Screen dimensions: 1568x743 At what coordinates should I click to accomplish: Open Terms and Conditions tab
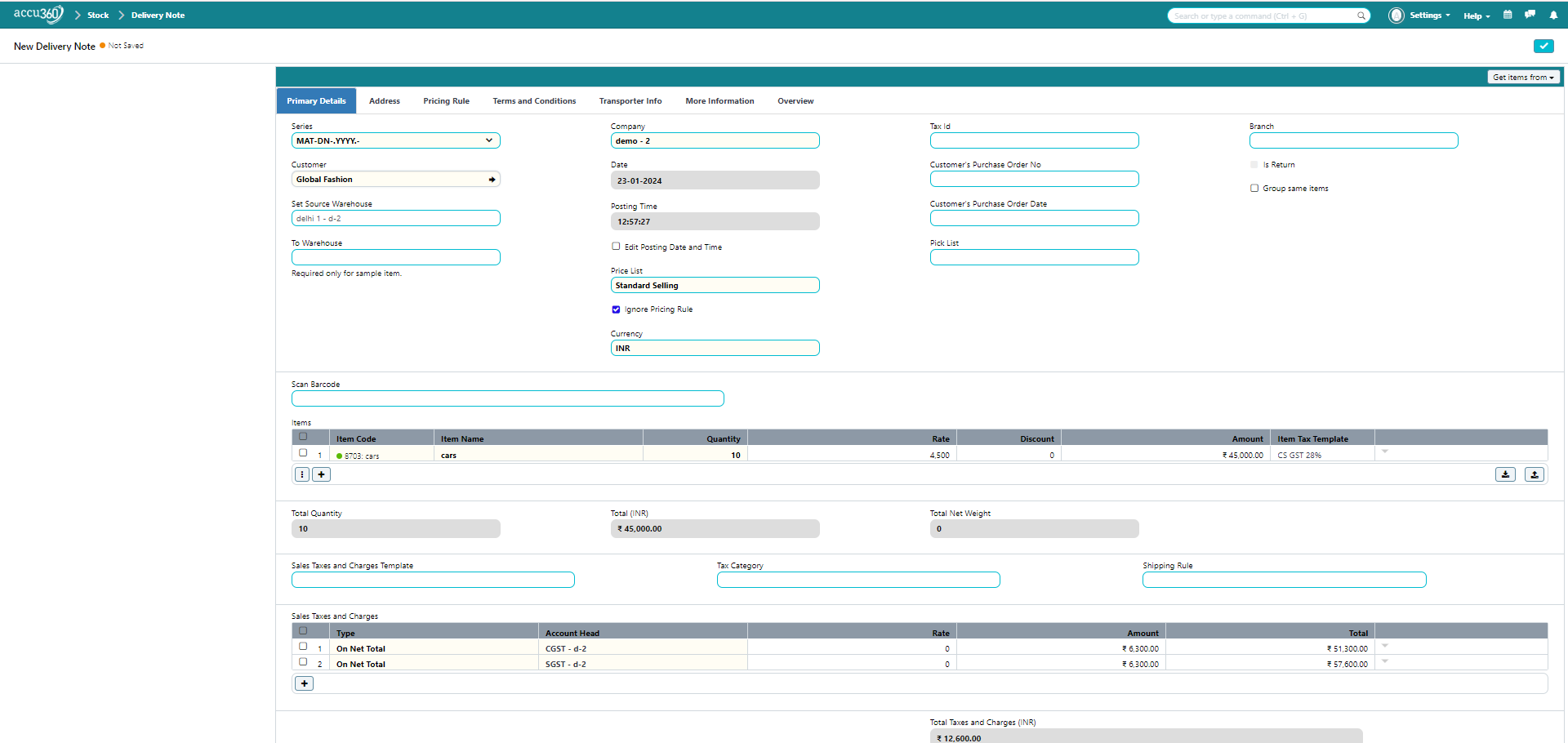point(535,101)
